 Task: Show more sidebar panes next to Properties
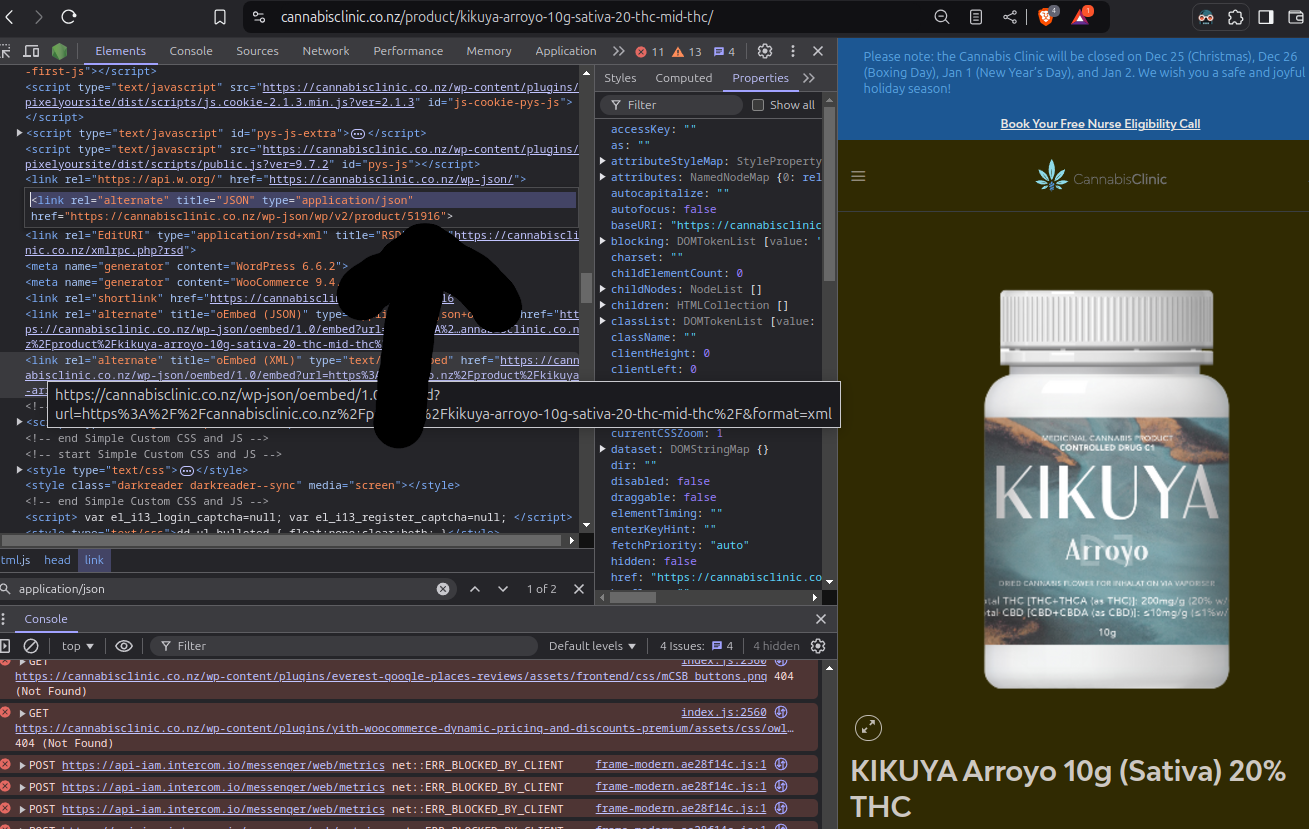tap(808, 78)
